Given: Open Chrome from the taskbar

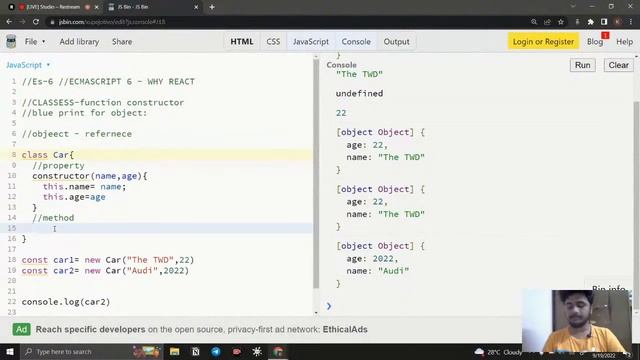Looking at the screenshot, I should (x=278, y=351).
